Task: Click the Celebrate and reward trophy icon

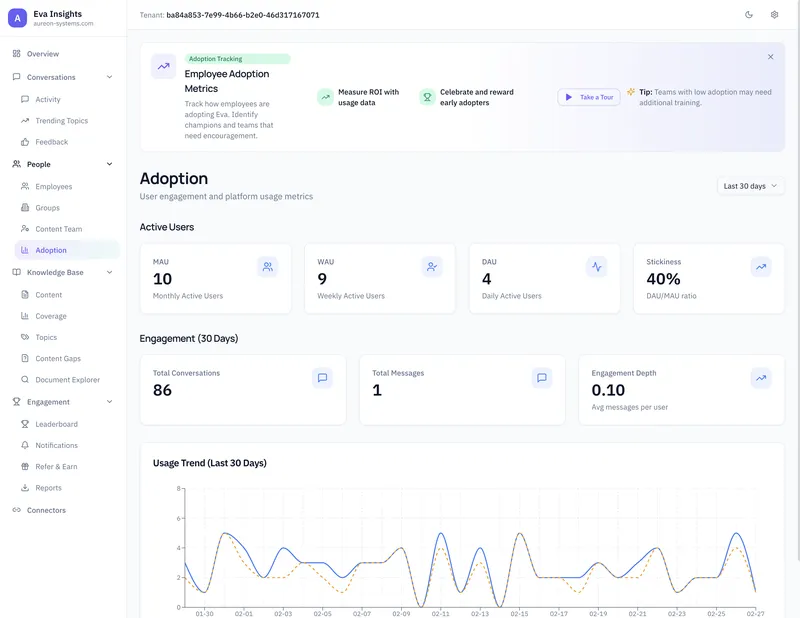Action: (x=427, y=97)
